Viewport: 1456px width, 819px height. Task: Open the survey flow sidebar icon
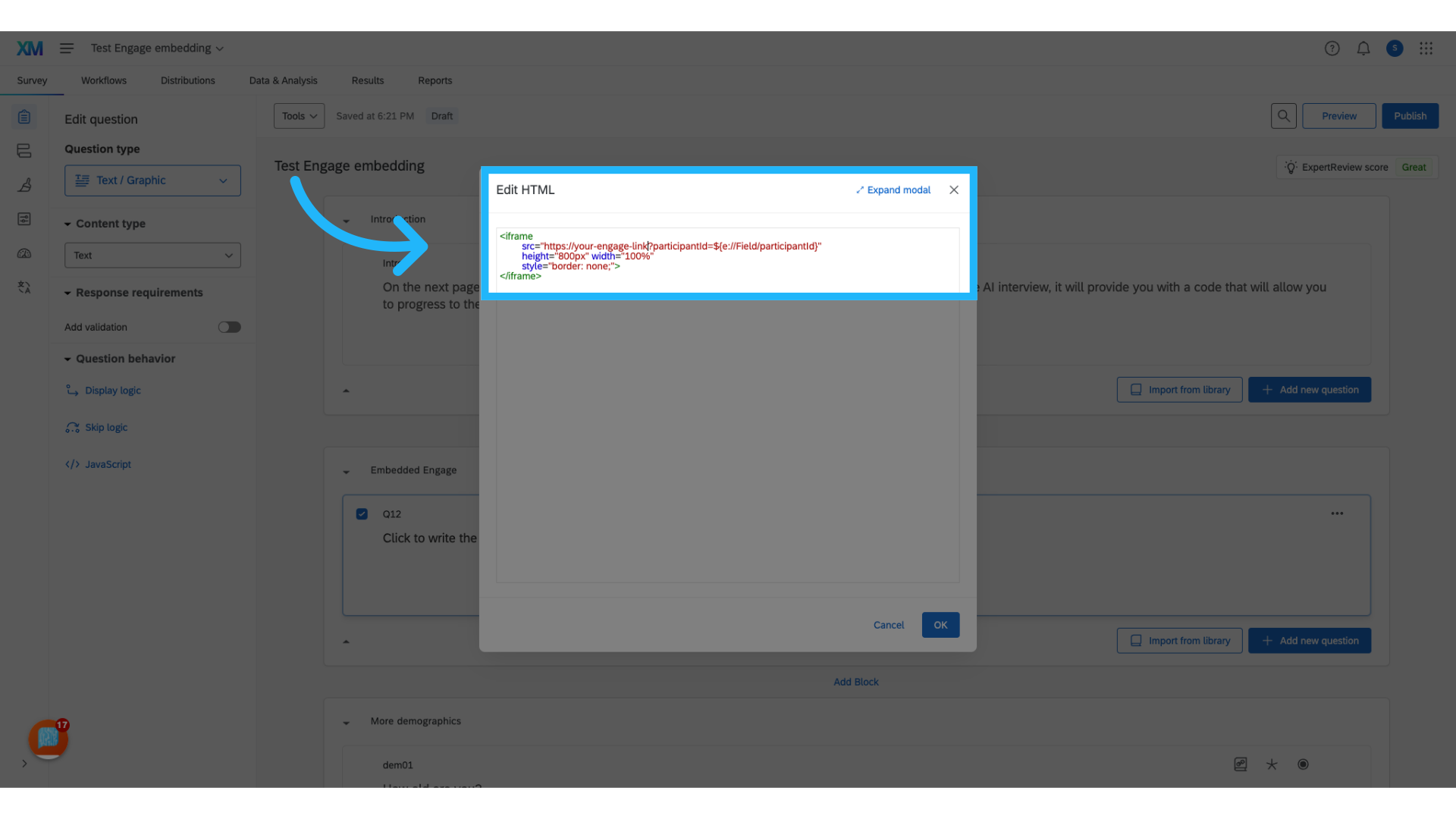coord(24,151)
